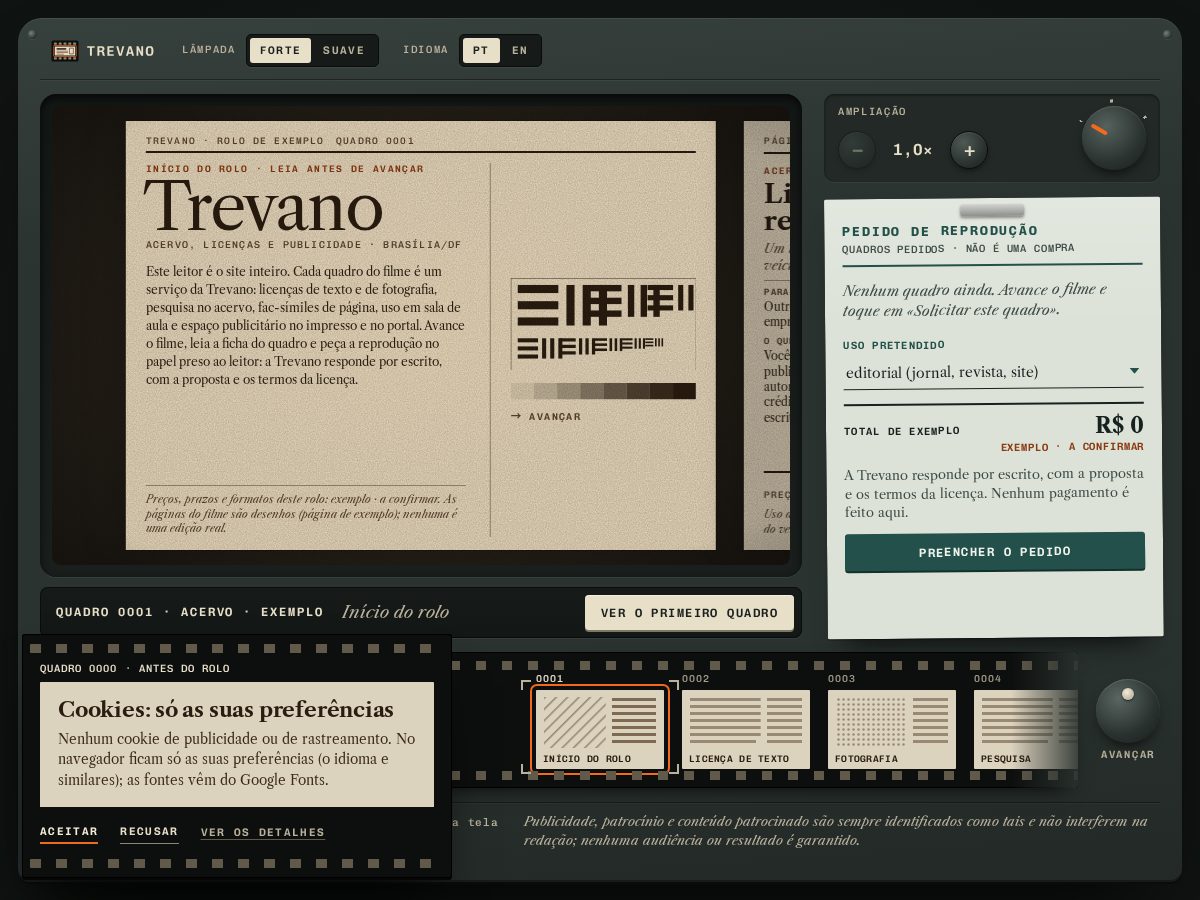Screen dimensions: 1200x900
Task: Click the resolution test chart in frame
Action: pos(603,323)
